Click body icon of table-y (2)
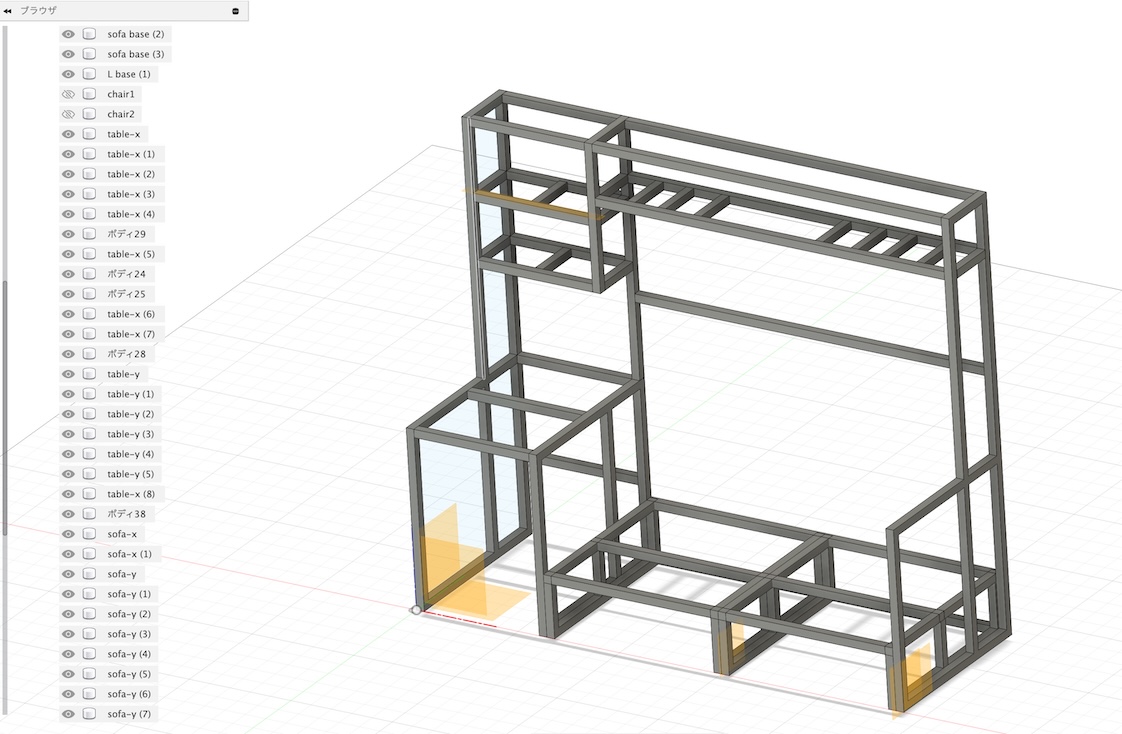This screenshot has width=1122, height=734. tap(89, 414)
